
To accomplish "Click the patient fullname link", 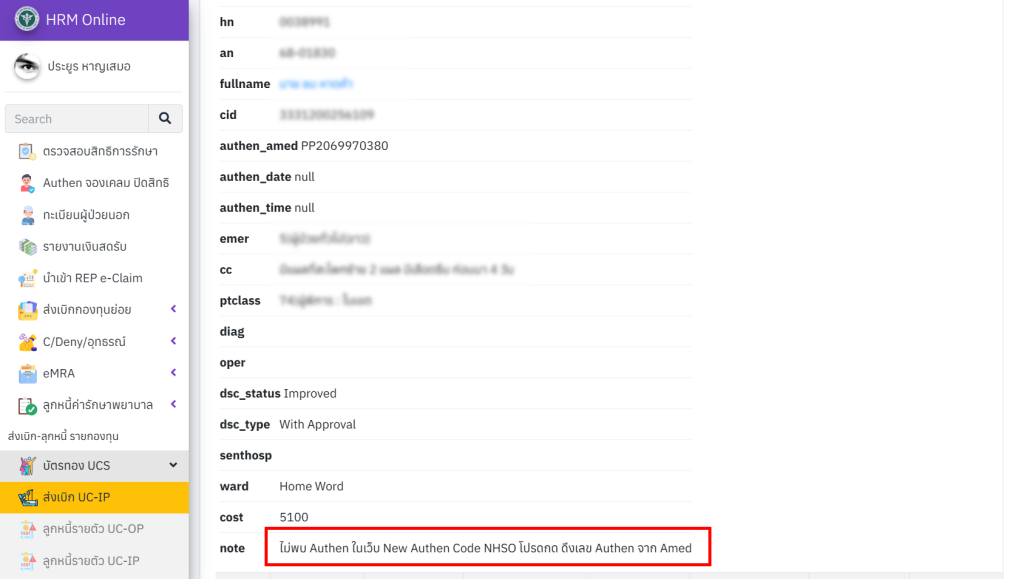I will (x=315, y=84).
